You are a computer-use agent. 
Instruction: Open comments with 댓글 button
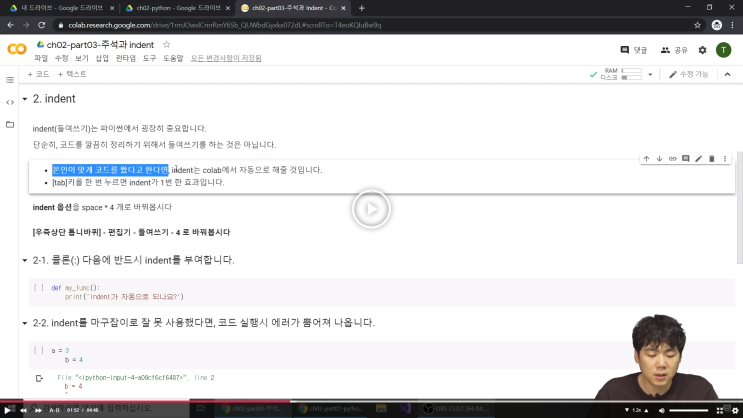[634, 50]
